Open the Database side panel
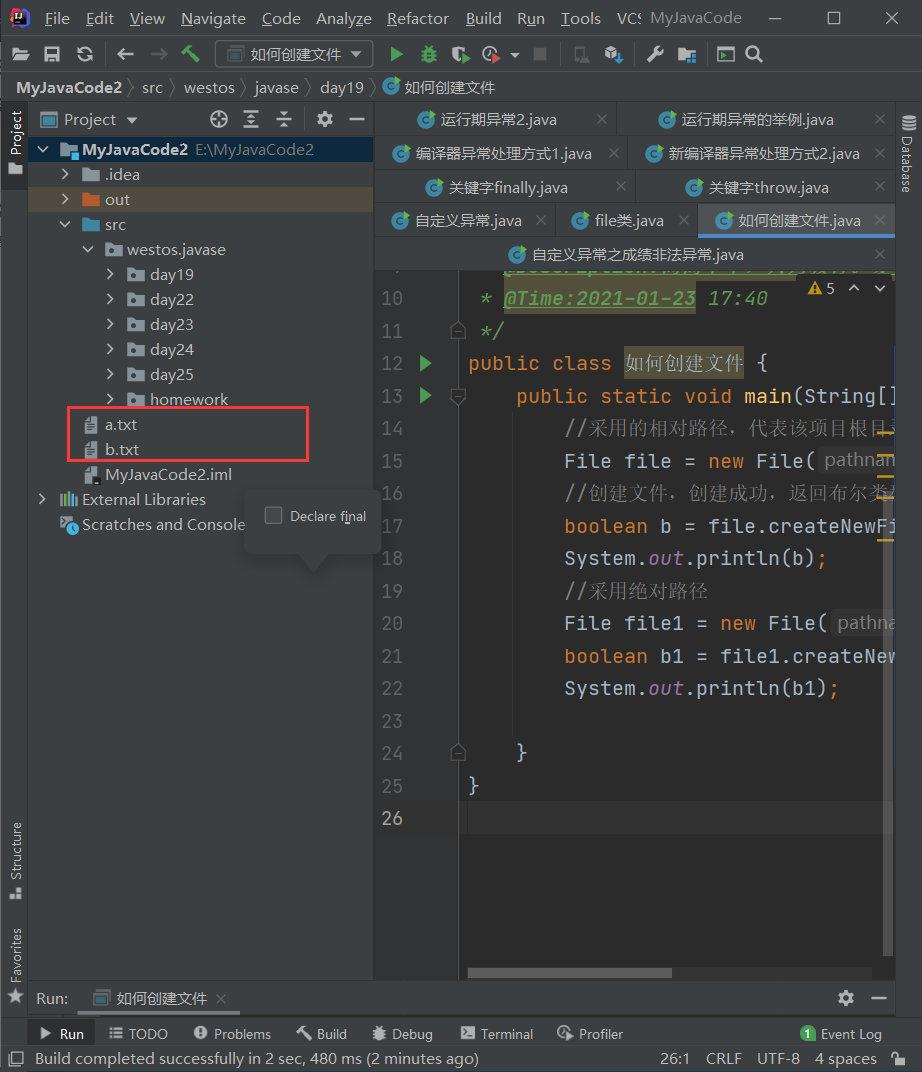 (908, 155)
